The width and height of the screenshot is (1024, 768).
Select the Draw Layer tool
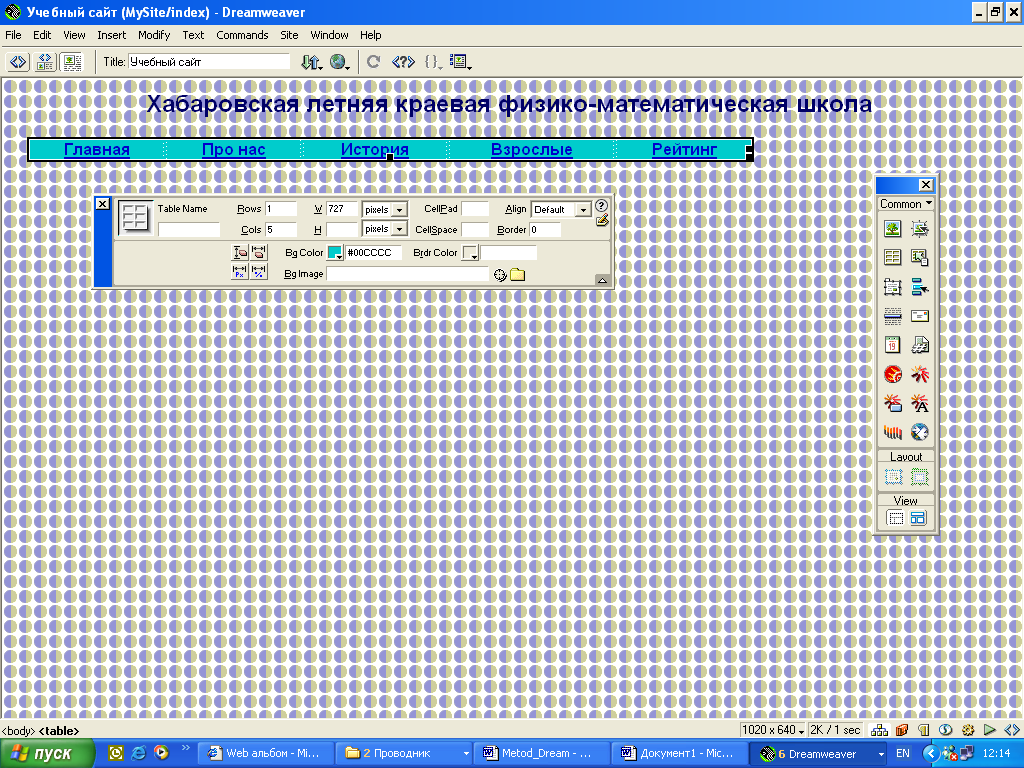[893, 287]
